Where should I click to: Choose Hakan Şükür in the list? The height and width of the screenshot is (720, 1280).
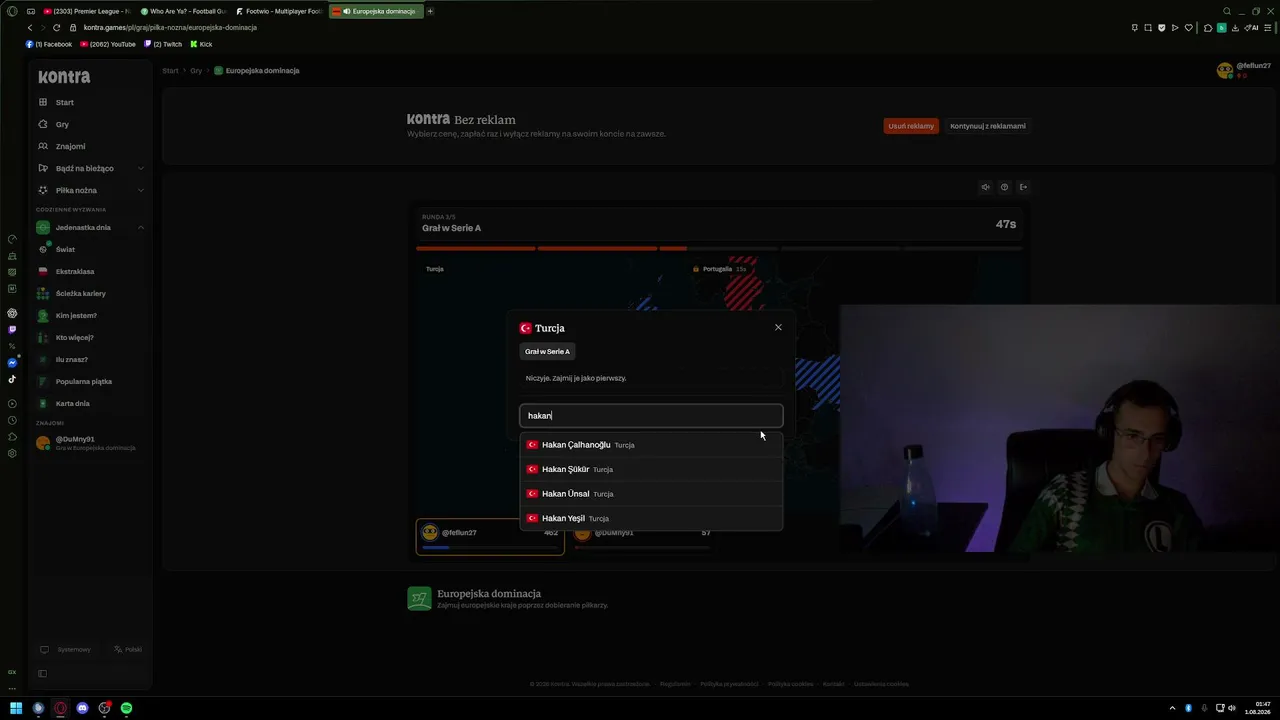click(651, 469)
